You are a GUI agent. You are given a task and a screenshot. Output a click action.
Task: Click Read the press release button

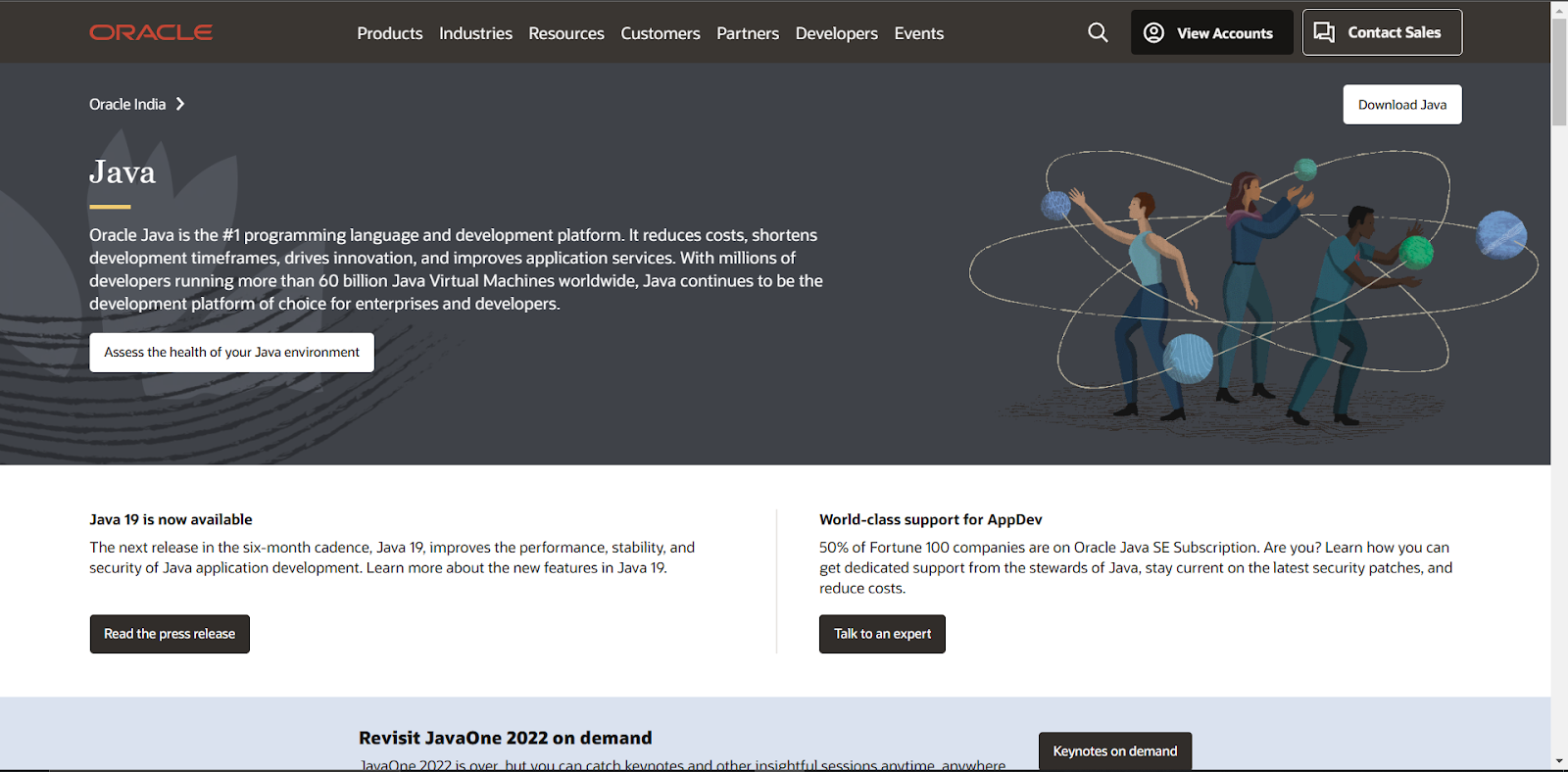click(170, 634)
